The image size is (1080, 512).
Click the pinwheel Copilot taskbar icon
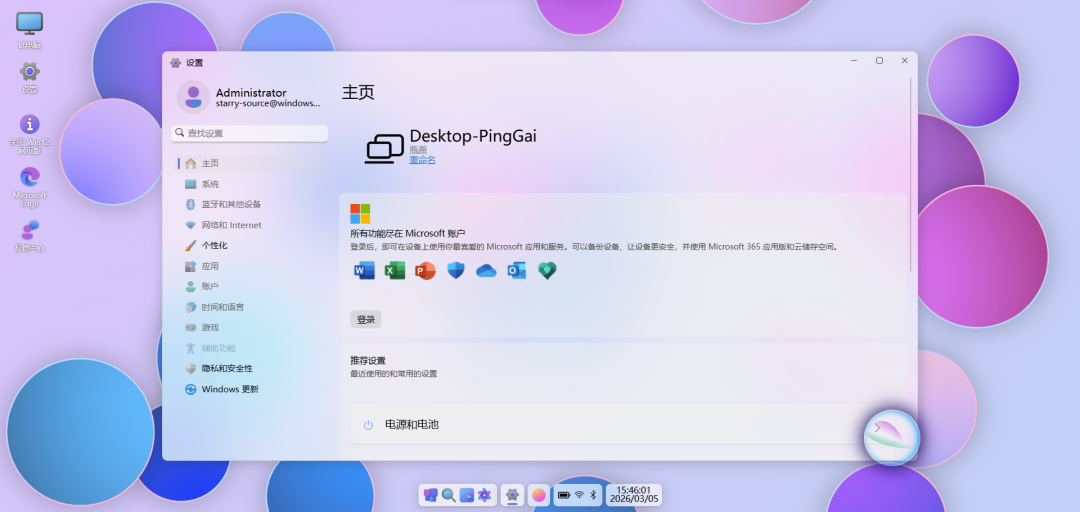pyautogui.click(x=485, y=495)
